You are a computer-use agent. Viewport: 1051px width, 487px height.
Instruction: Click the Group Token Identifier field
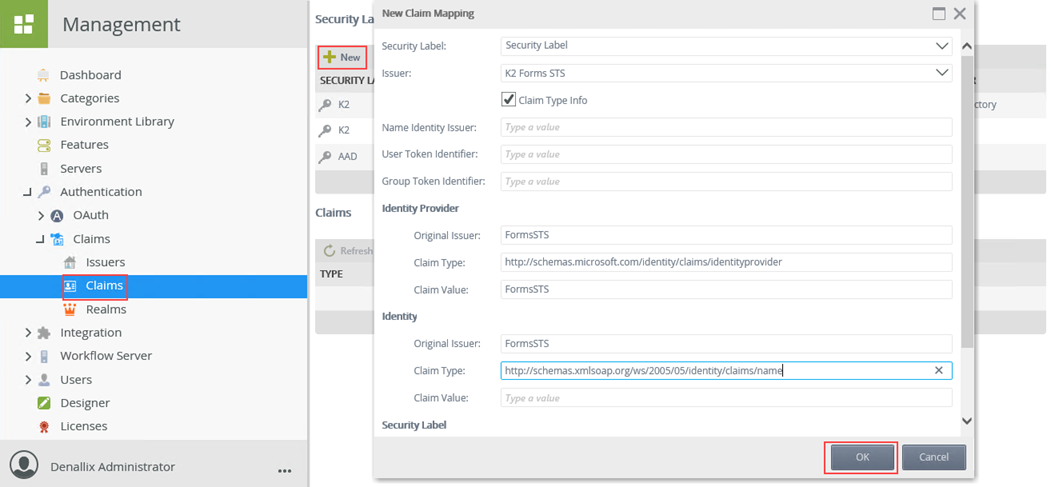(727, 182)
